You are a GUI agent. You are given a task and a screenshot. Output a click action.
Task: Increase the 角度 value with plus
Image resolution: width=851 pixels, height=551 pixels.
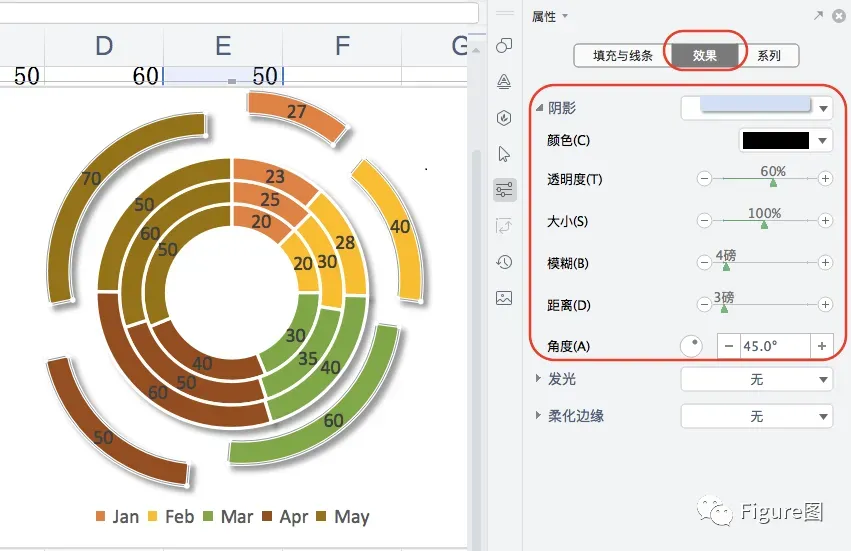coord(821,346)
